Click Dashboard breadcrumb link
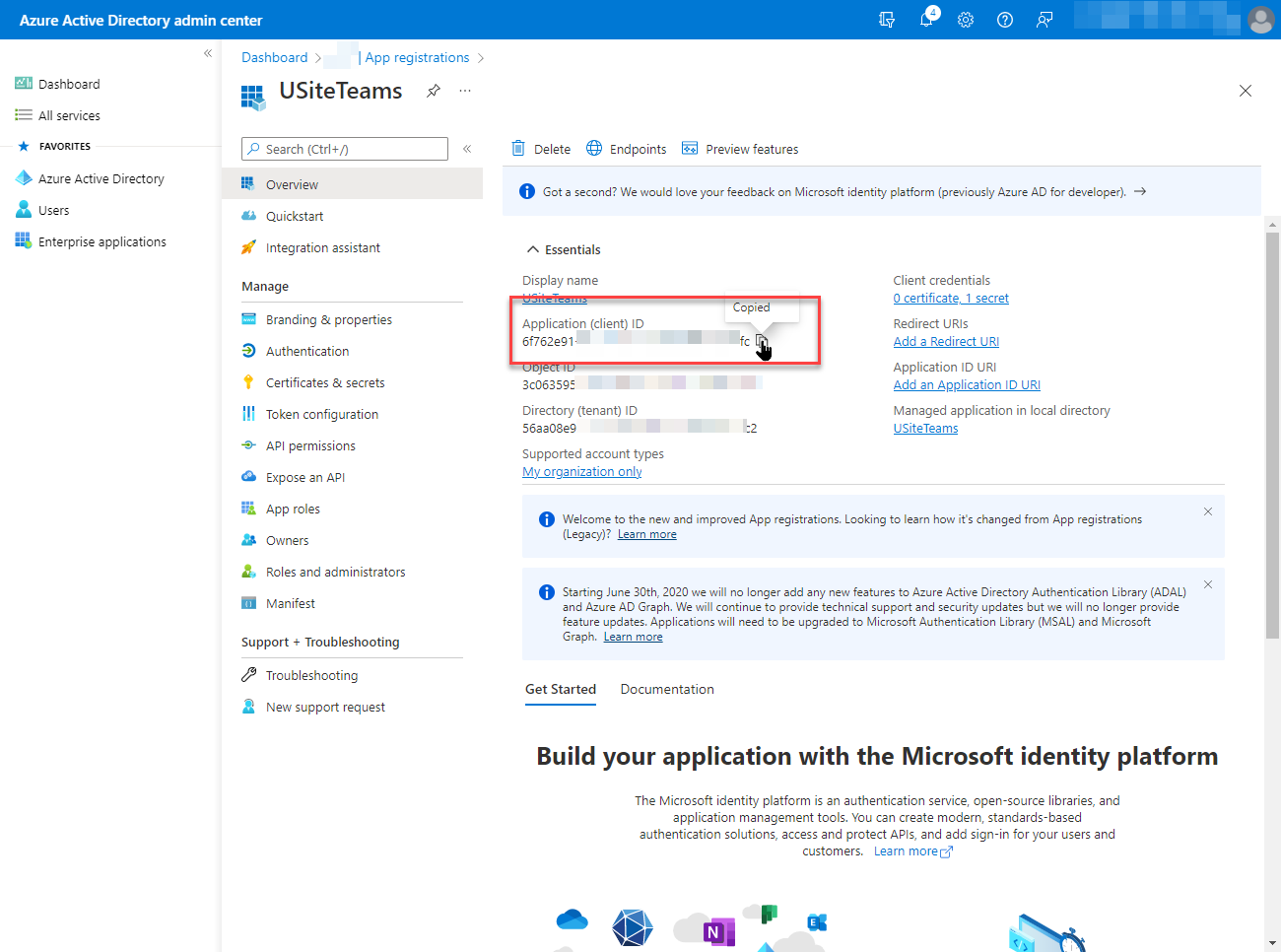This screenshot has width=1281, height=952. tap(274, 57)
